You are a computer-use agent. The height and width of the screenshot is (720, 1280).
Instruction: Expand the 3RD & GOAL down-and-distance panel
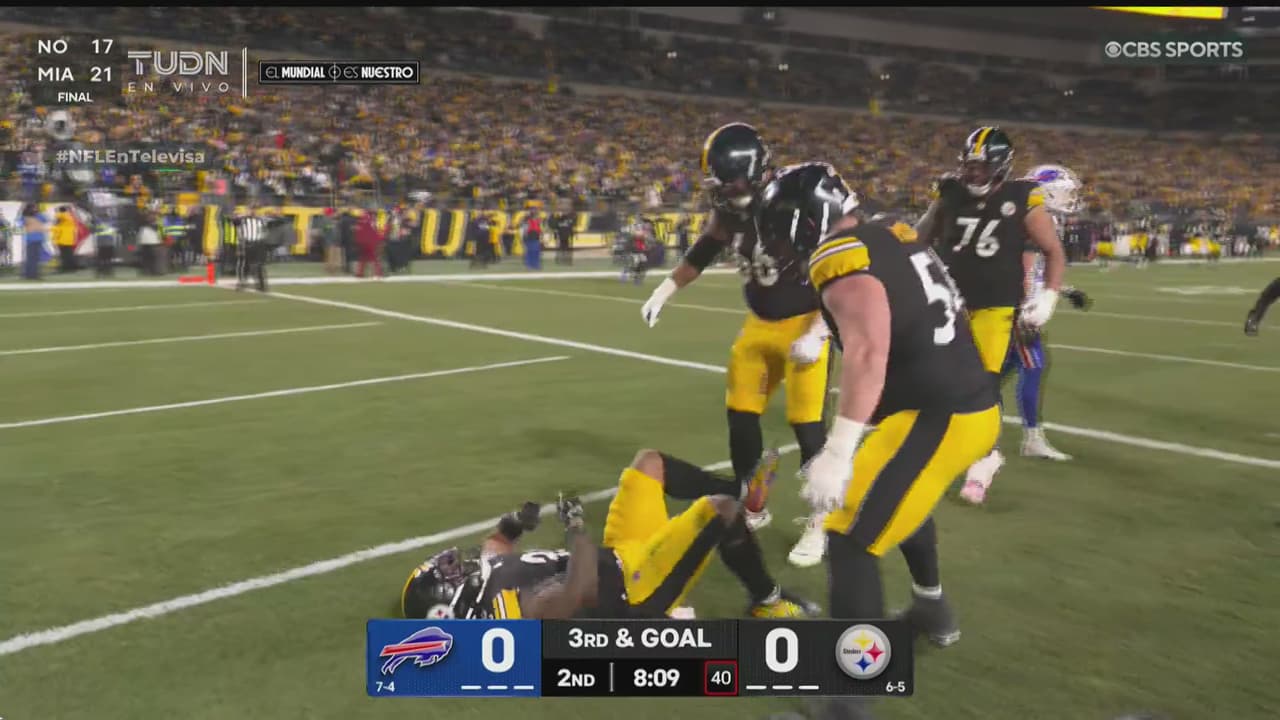pos(640,638)
